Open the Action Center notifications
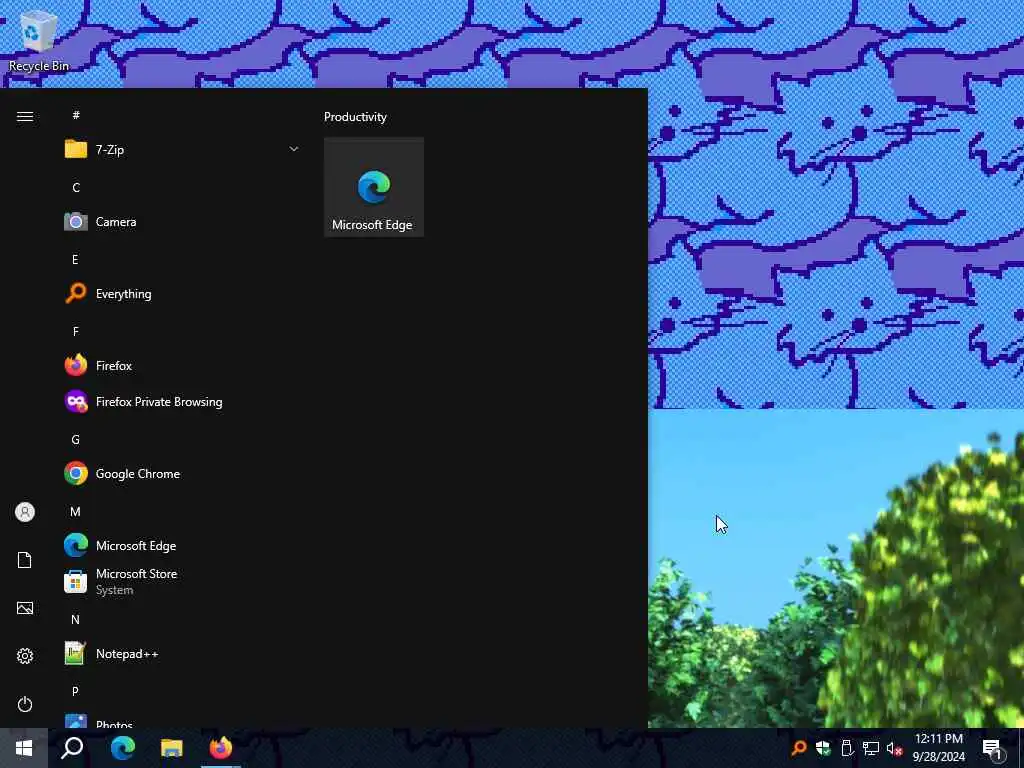1024x768 pixels. tap(992, 748)
